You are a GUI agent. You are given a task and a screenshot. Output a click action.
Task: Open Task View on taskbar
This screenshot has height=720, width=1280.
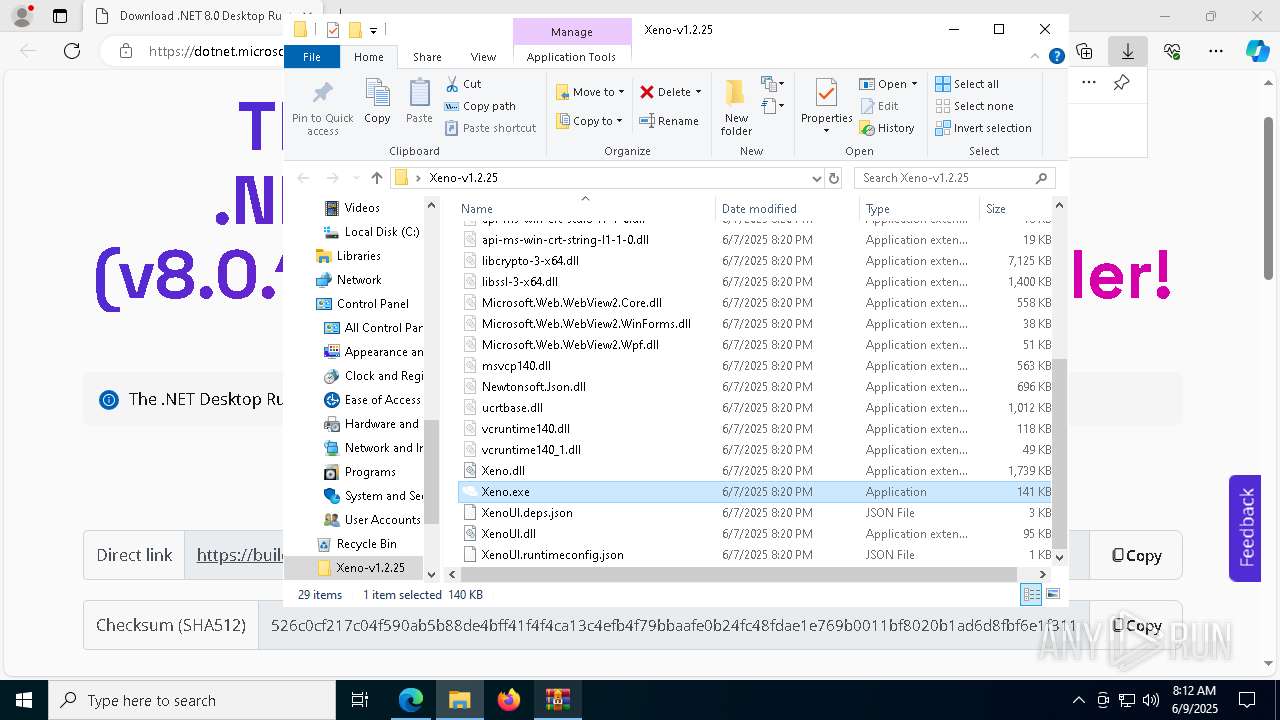360,700
